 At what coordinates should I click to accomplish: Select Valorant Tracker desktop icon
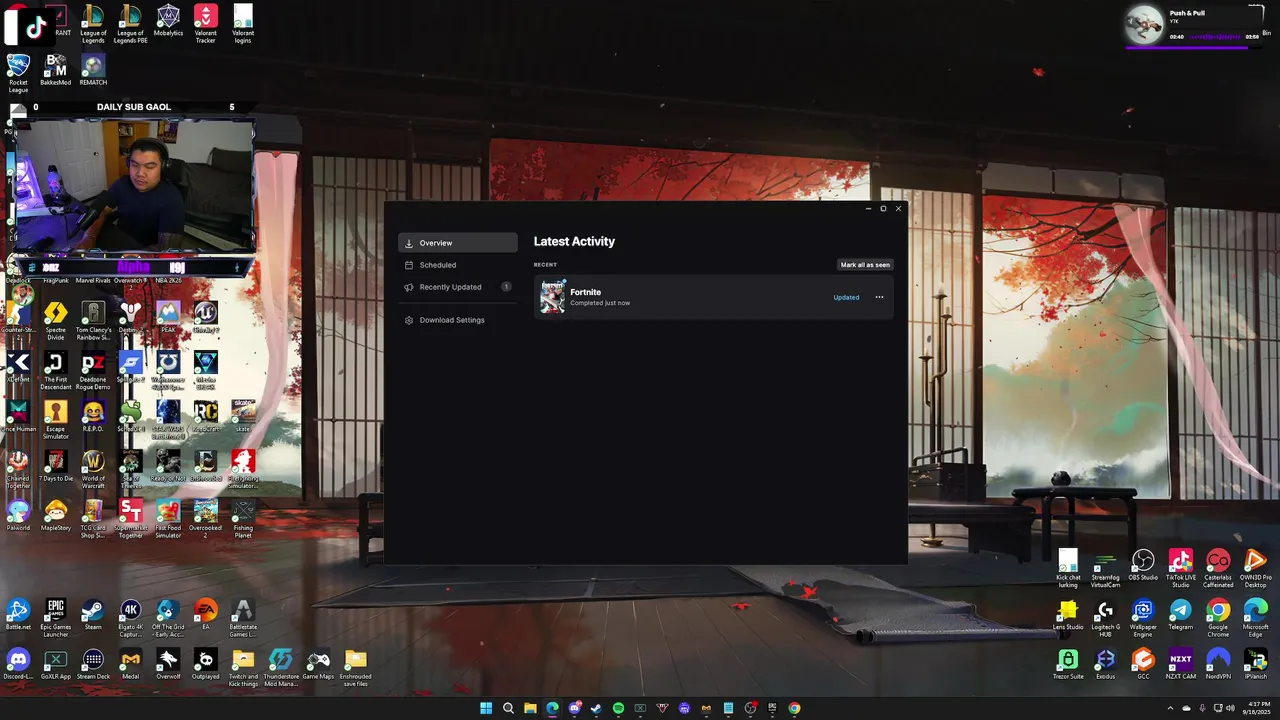[205, 23]
